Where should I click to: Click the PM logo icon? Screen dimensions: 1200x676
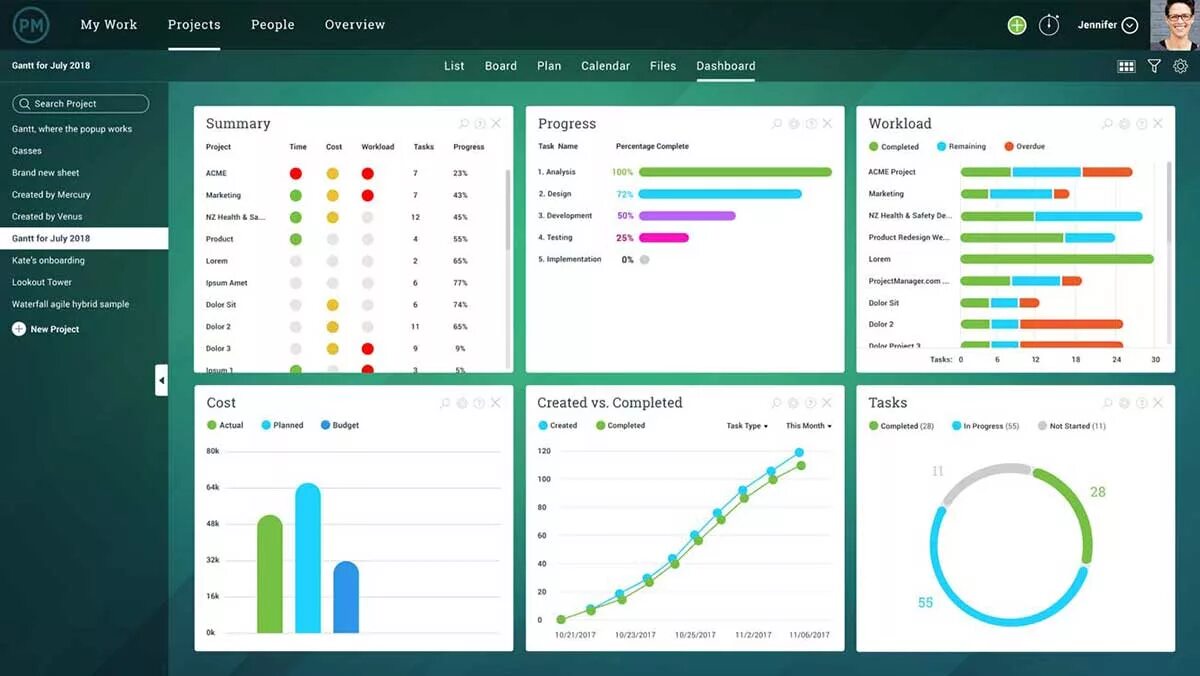point(31,25)
